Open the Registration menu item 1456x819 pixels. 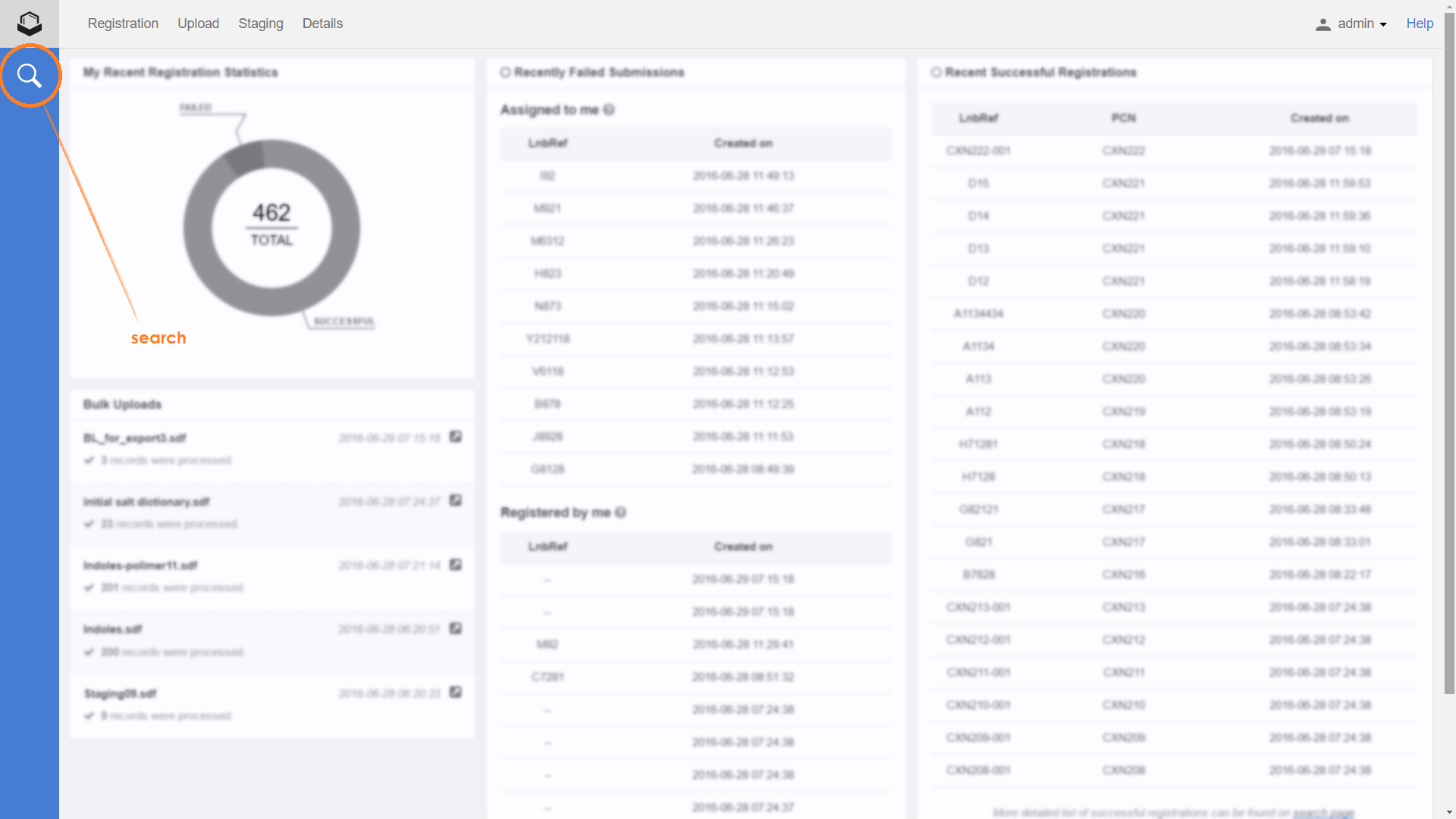123,24
